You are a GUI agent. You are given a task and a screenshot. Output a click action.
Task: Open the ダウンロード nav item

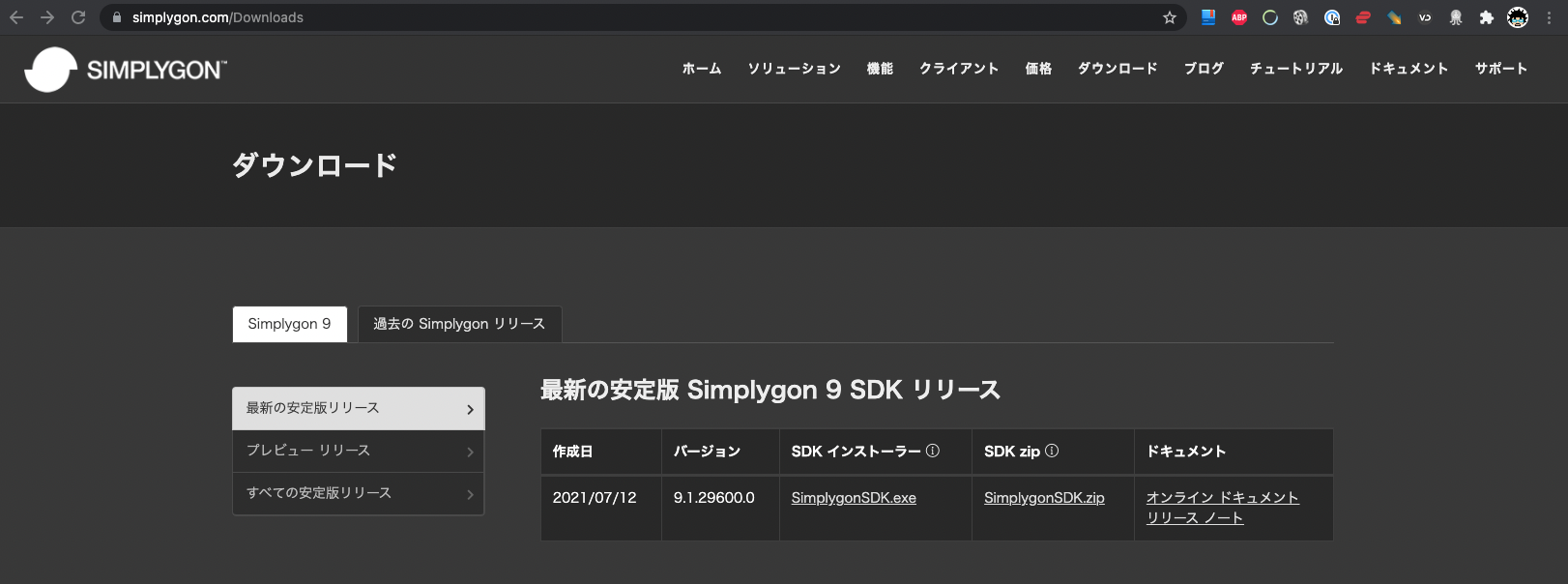(x=1118, y=69)
